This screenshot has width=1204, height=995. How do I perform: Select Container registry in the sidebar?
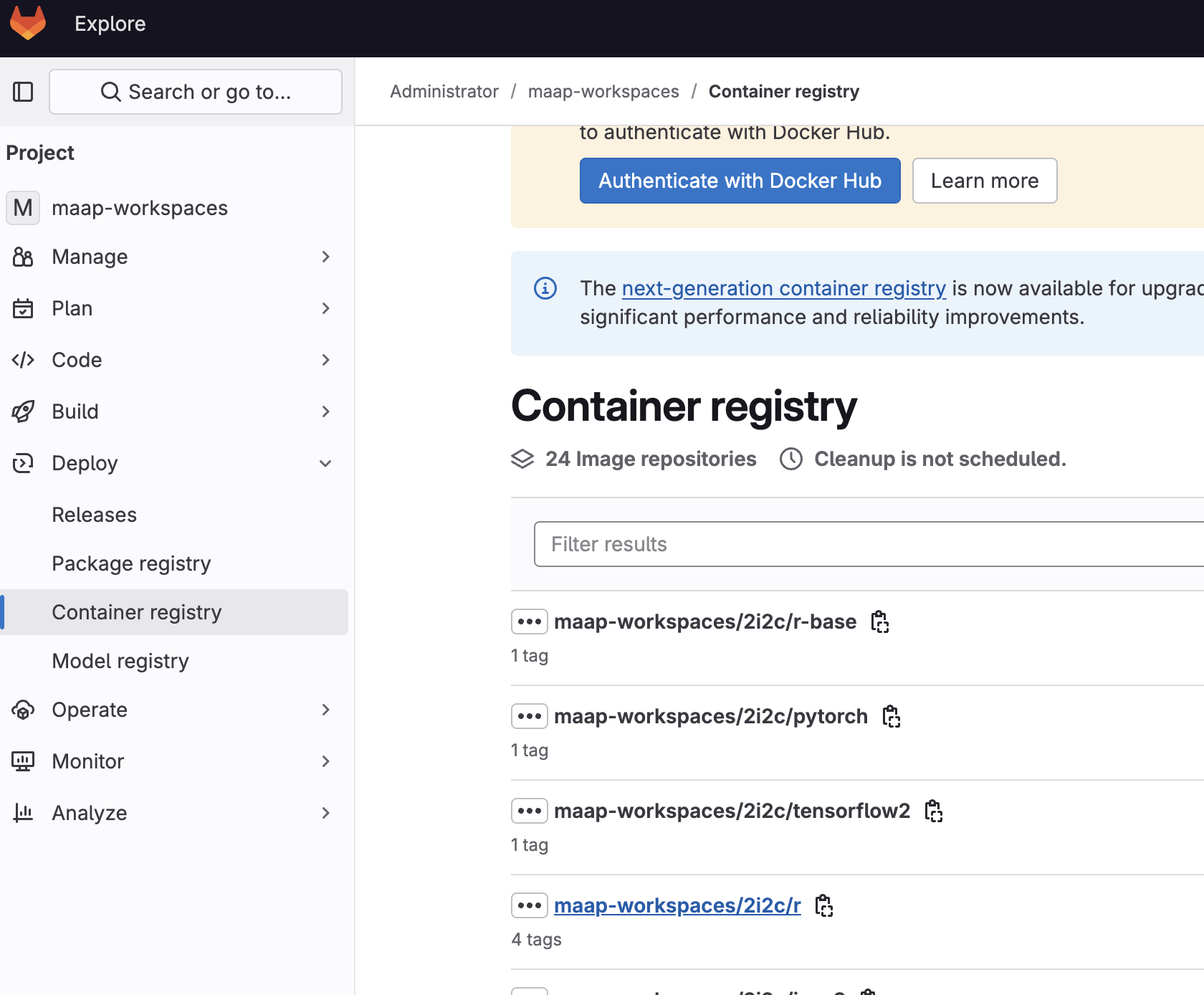pos(174,612)
